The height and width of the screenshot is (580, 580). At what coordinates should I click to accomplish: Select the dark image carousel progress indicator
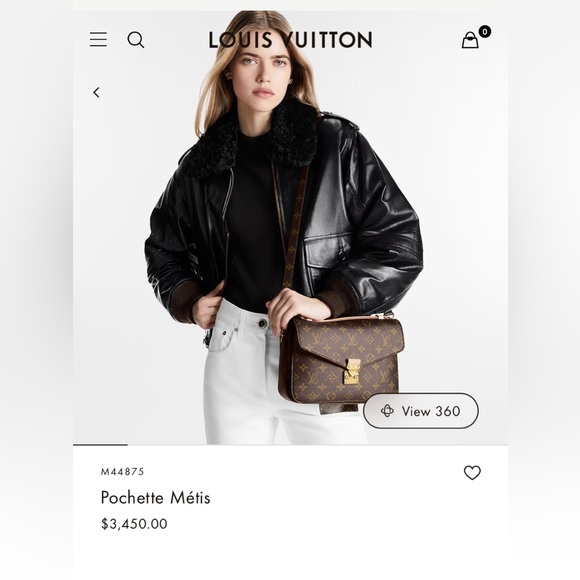[x=100, y=445]
